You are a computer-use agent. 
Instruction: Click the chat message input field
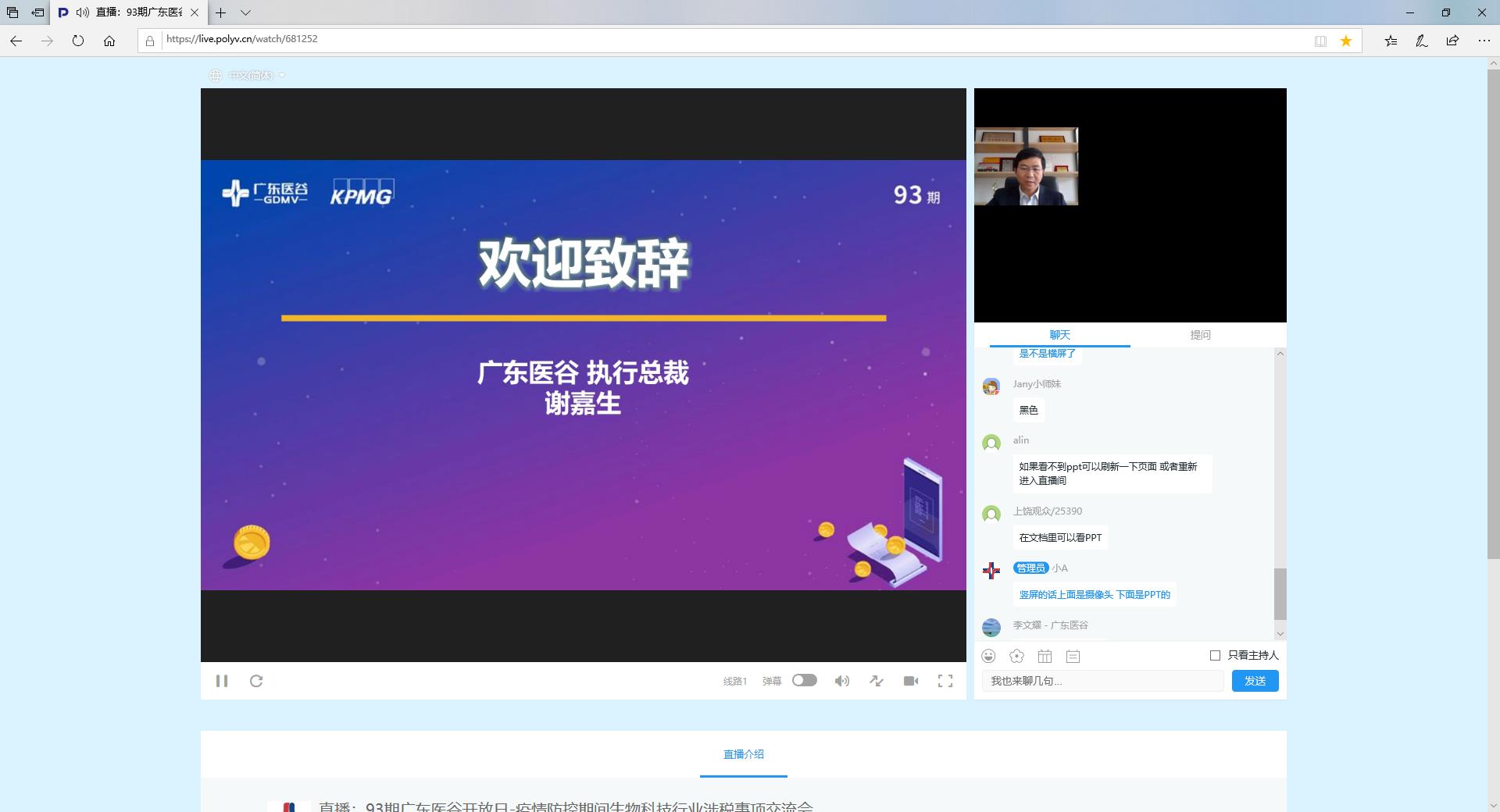click(1102, 681)
